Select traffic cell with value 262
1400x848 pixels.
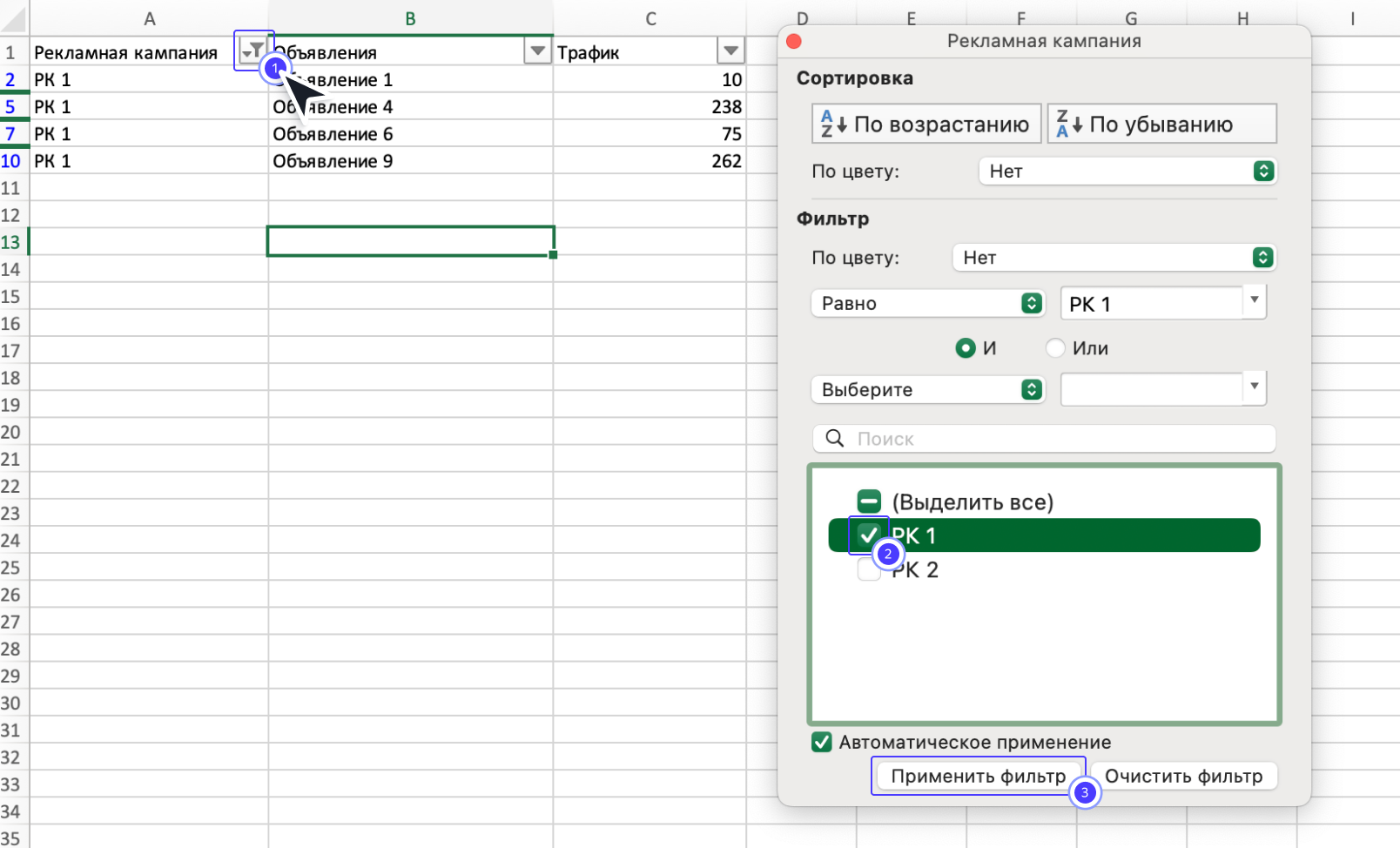tap(650, 161)
